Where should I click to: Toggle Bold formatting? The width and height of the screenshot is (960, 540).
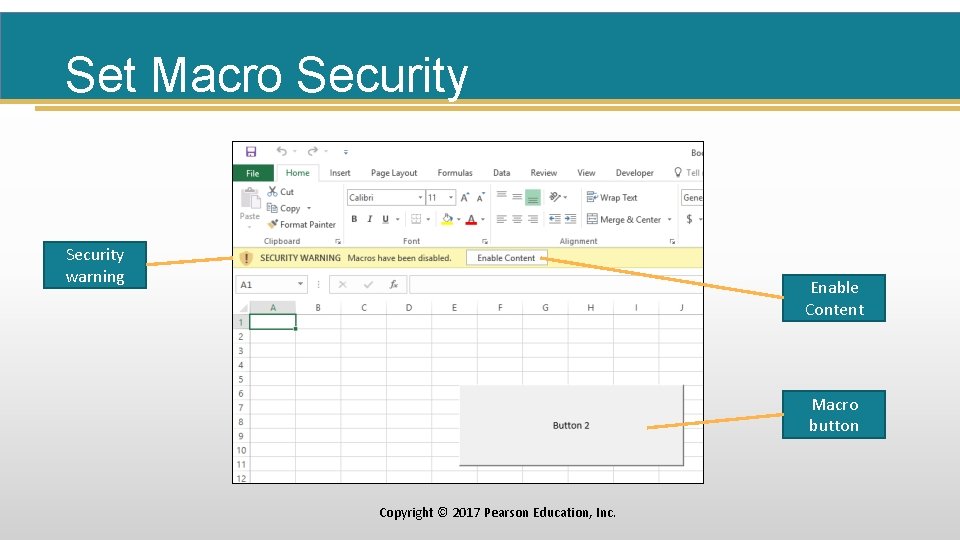[x=354, y=219]
